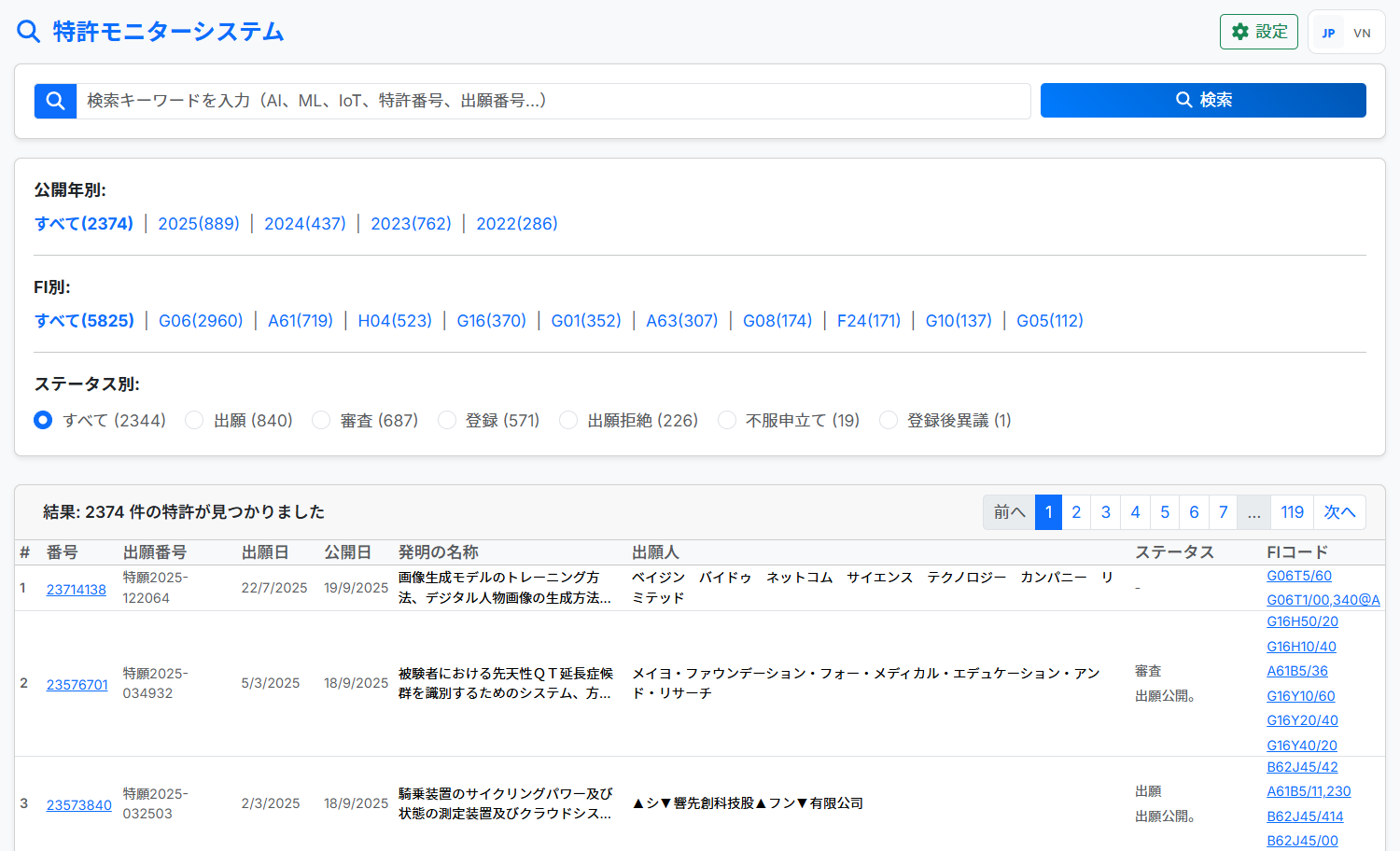Viewport: 1400px width, 851px height.
Task: Select the 出願 (840) status radio button
Action: 194,421
